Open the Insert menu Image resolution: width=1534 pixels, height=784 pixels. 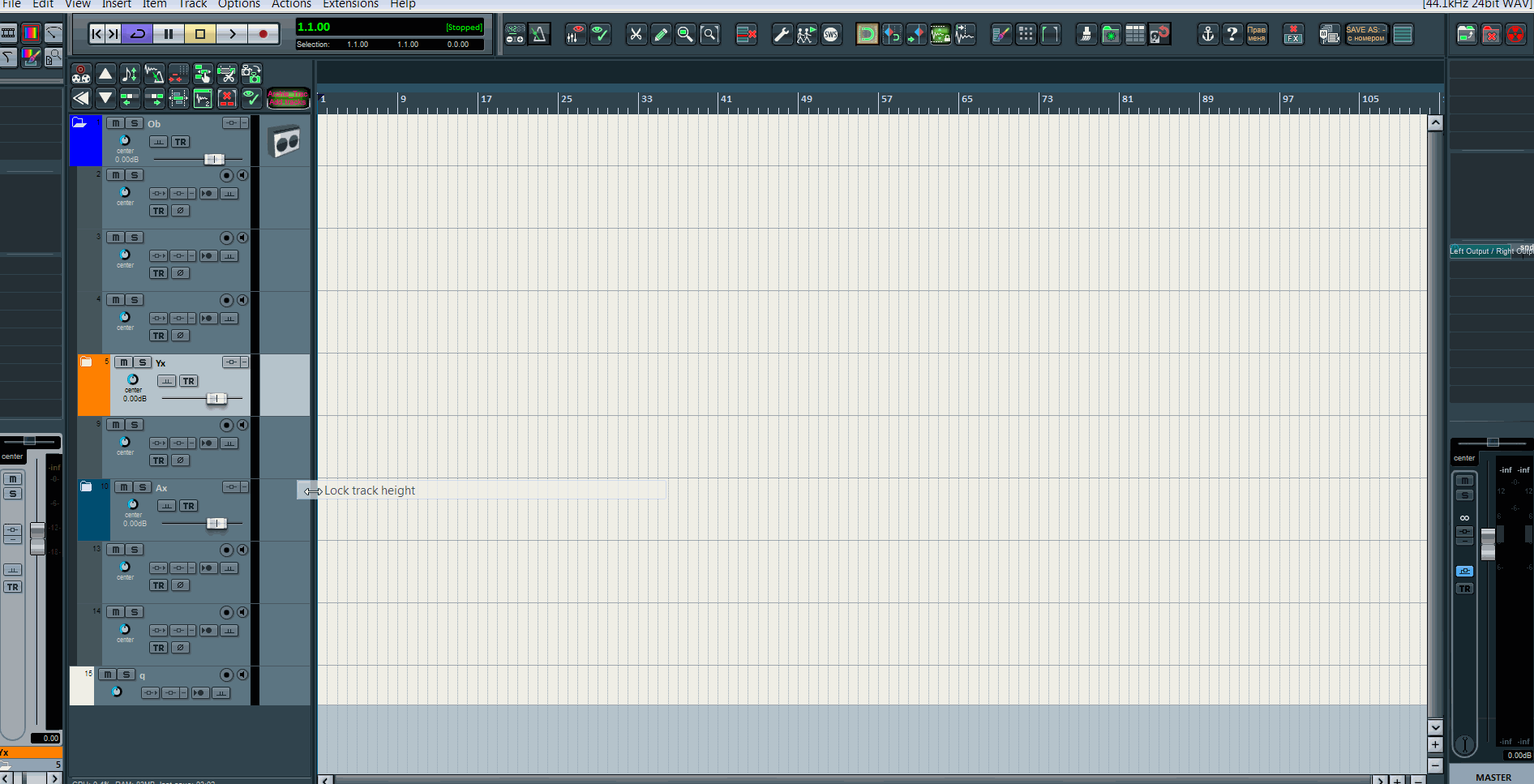point(117,4)
